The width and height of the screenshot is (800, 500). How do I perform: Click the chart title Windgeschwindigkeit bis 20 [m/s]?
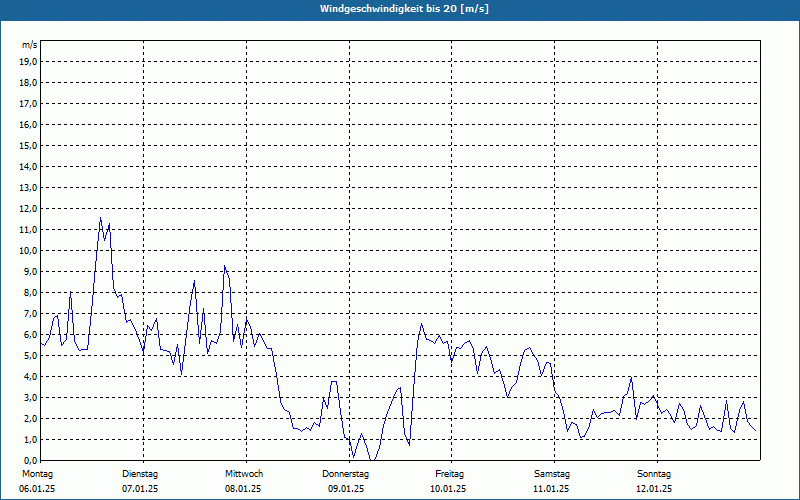(405, 9)
